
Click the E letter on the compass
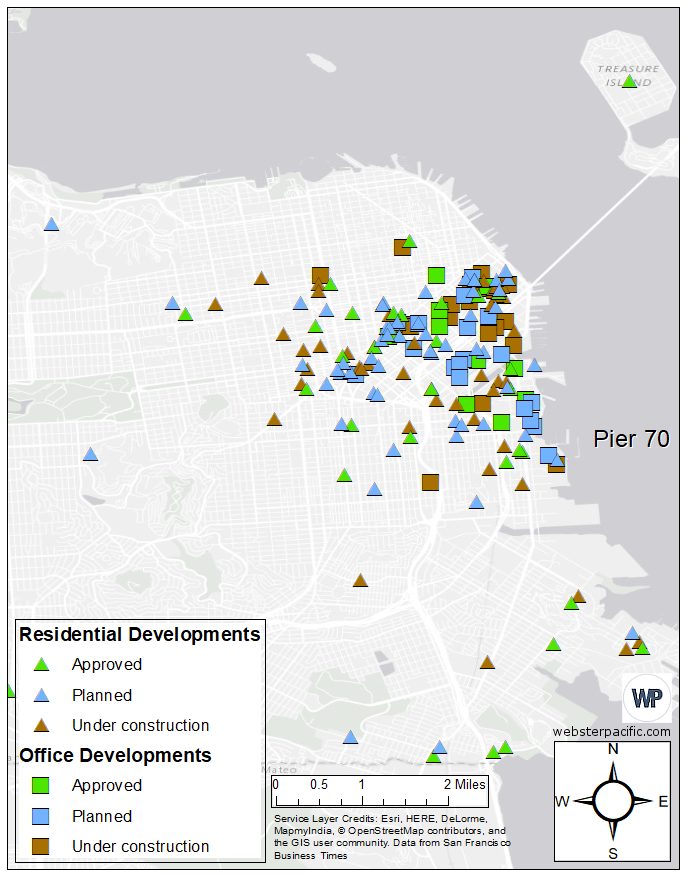pos(663,801)
